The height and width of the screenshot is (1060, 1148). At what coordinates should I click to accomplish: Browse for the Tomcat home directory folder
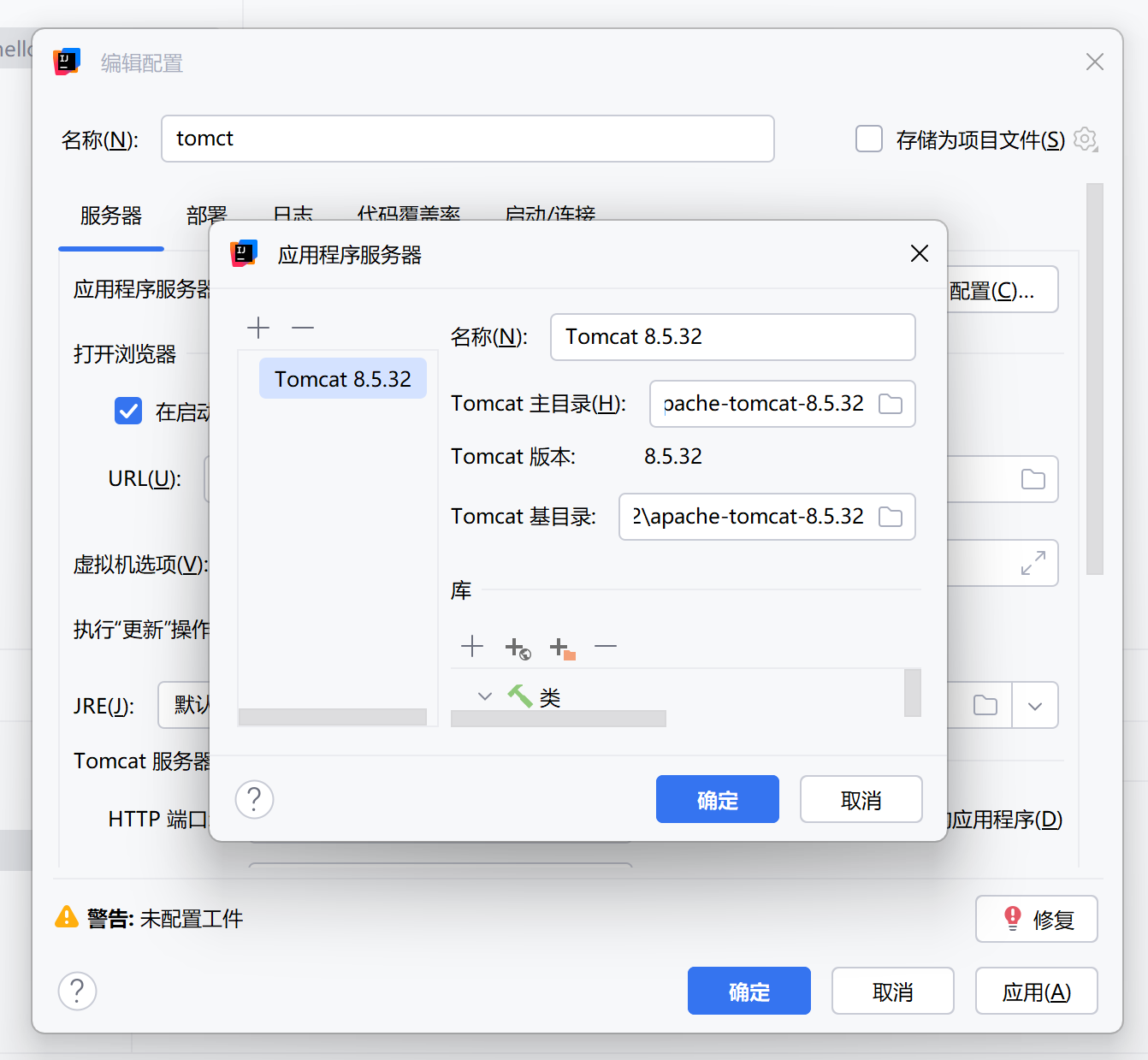(891, 404)
